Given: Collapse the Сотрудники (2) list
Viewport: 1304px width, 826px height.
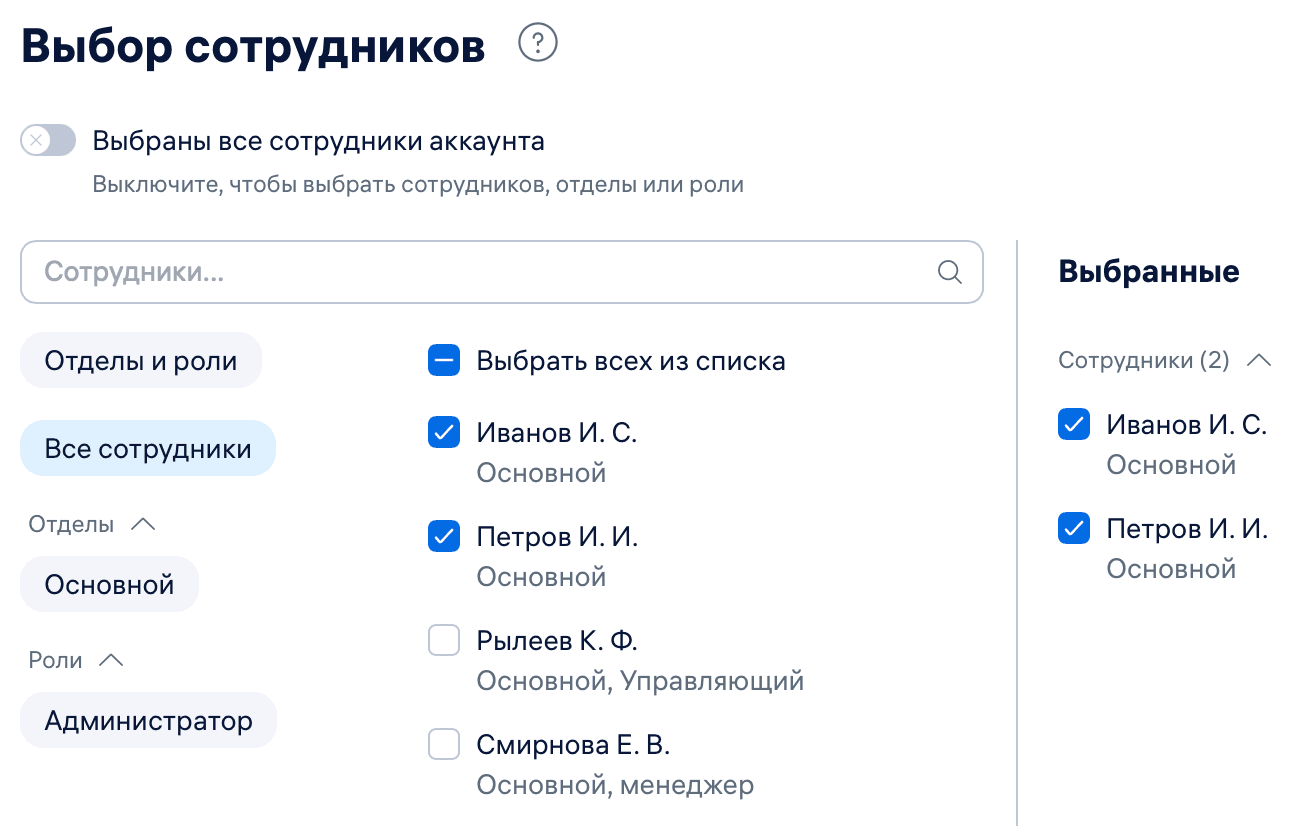Looking at the screenshot, I should tap(1260, 360).
